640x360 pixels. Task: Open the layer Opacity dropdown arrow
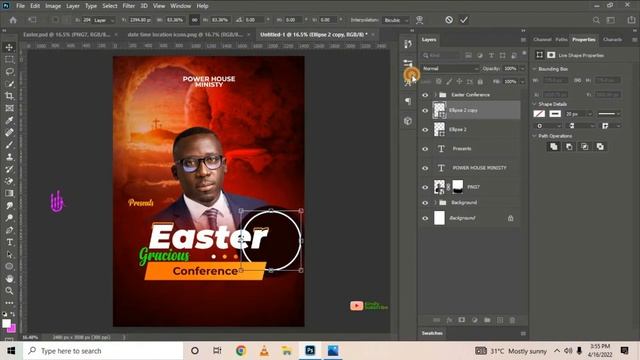point(522,69)
